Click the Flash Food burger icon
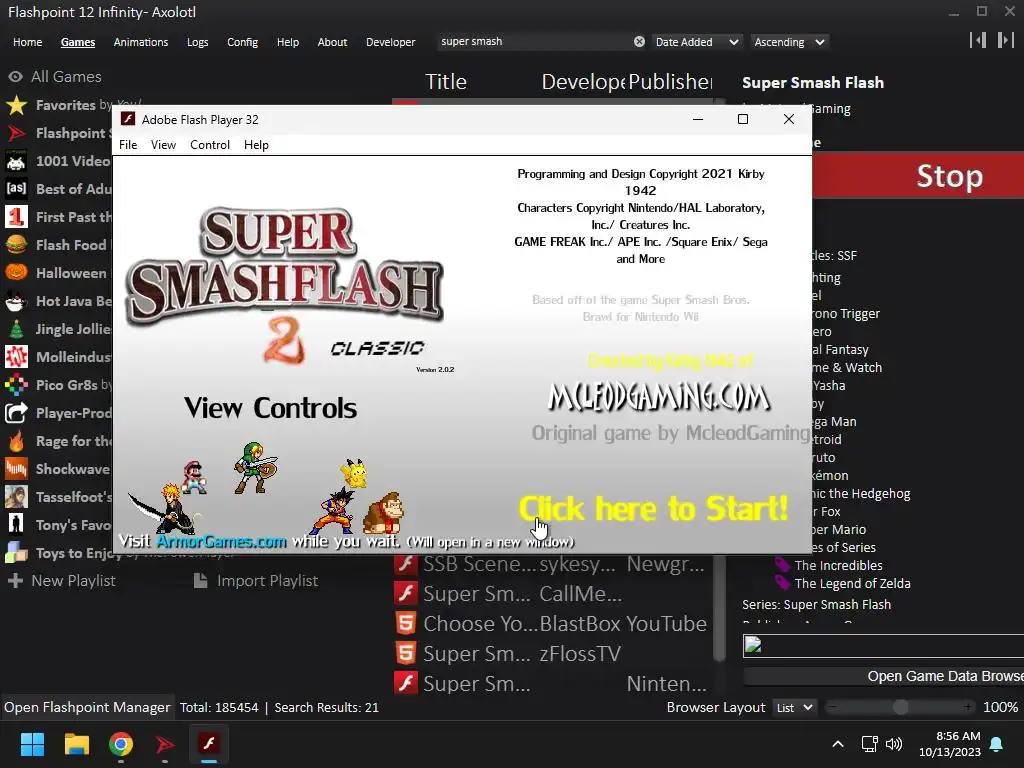Screen dimensions: 1024x768 coord(16,245)
